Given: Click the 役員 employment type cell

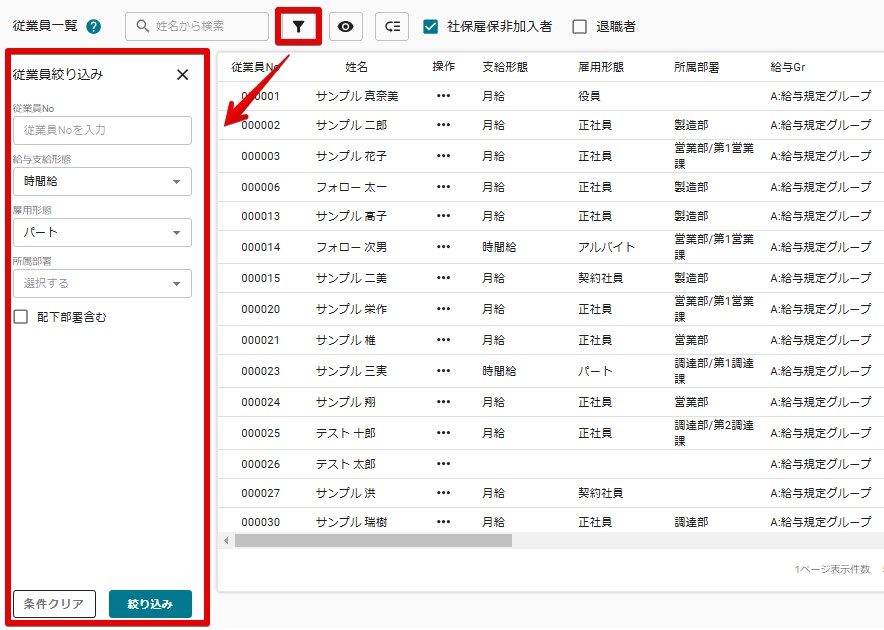Looking at the screenshot, I should click(x=589, y=96).
